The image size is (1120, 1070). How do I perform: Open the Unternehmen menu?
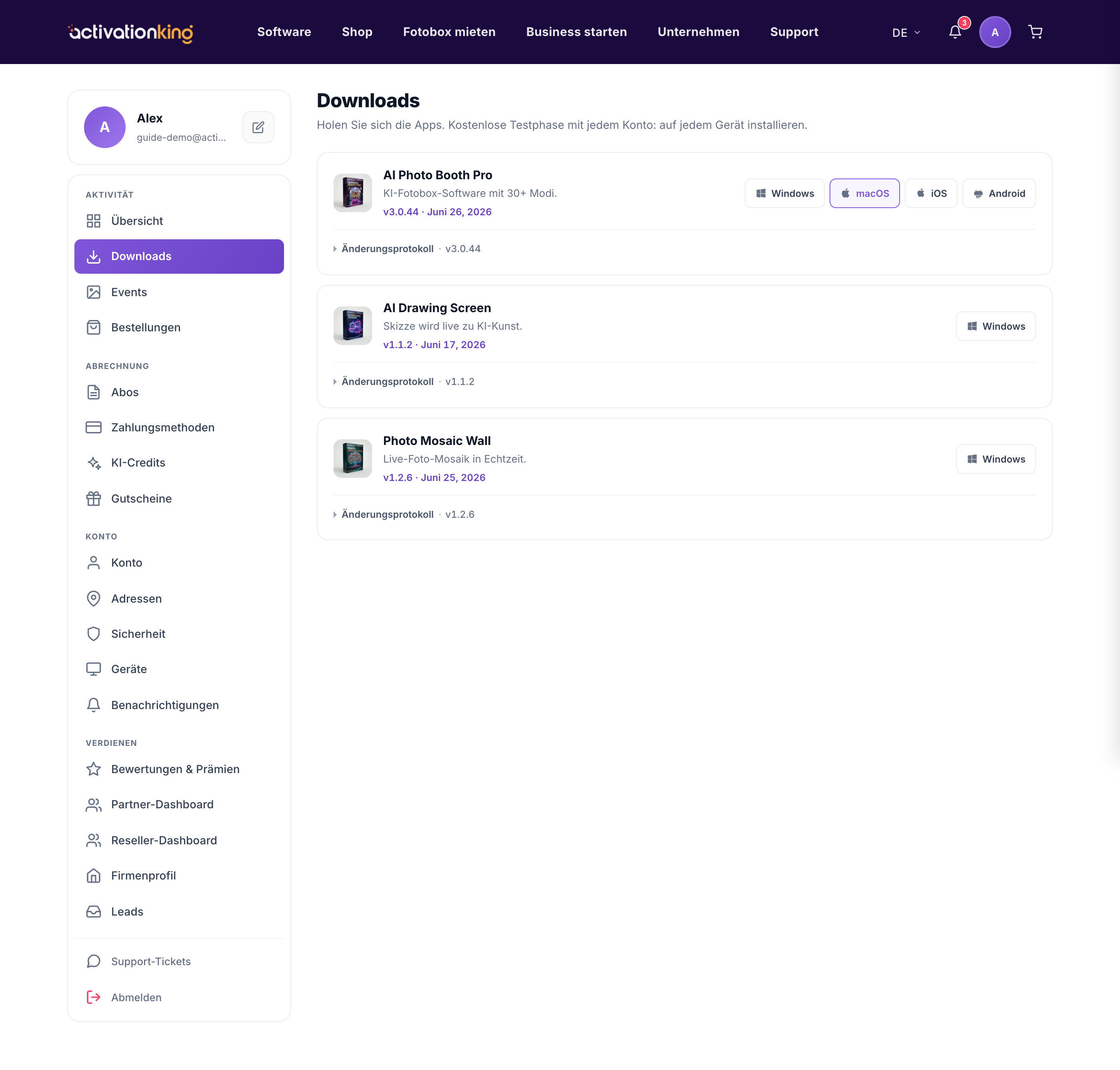pos(698,32)
